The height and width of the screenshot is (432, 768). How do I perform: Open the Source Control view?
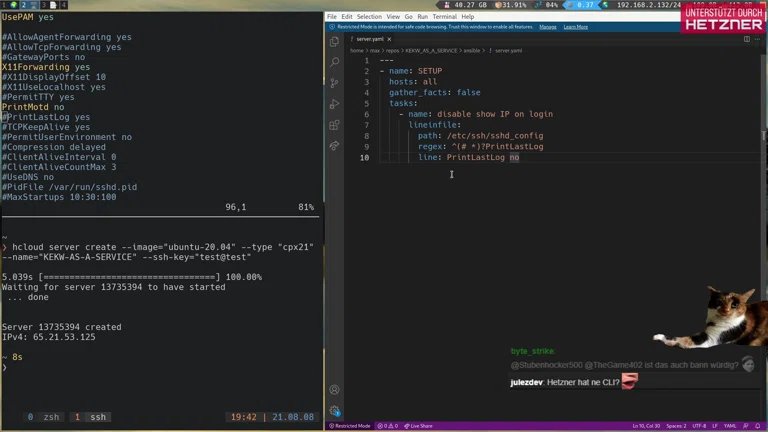point(334,83)
